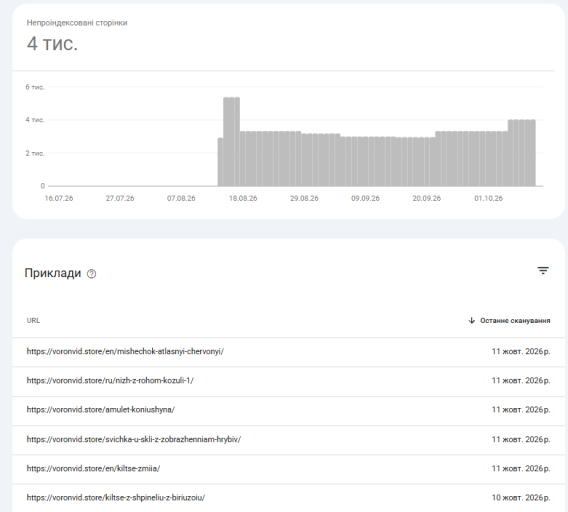Select the 4 тис. total value

pyautogui.click(x=52, y=43)
